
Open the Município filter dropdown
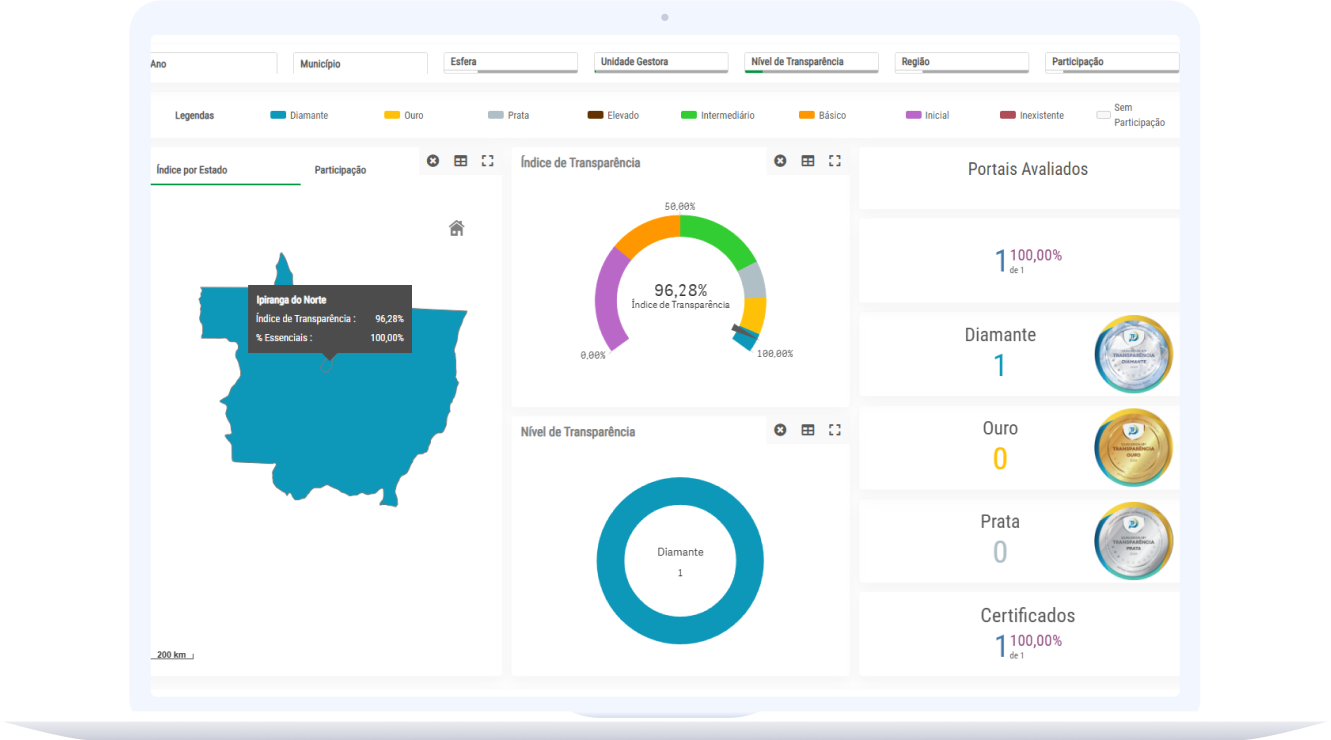click(360, 64)
